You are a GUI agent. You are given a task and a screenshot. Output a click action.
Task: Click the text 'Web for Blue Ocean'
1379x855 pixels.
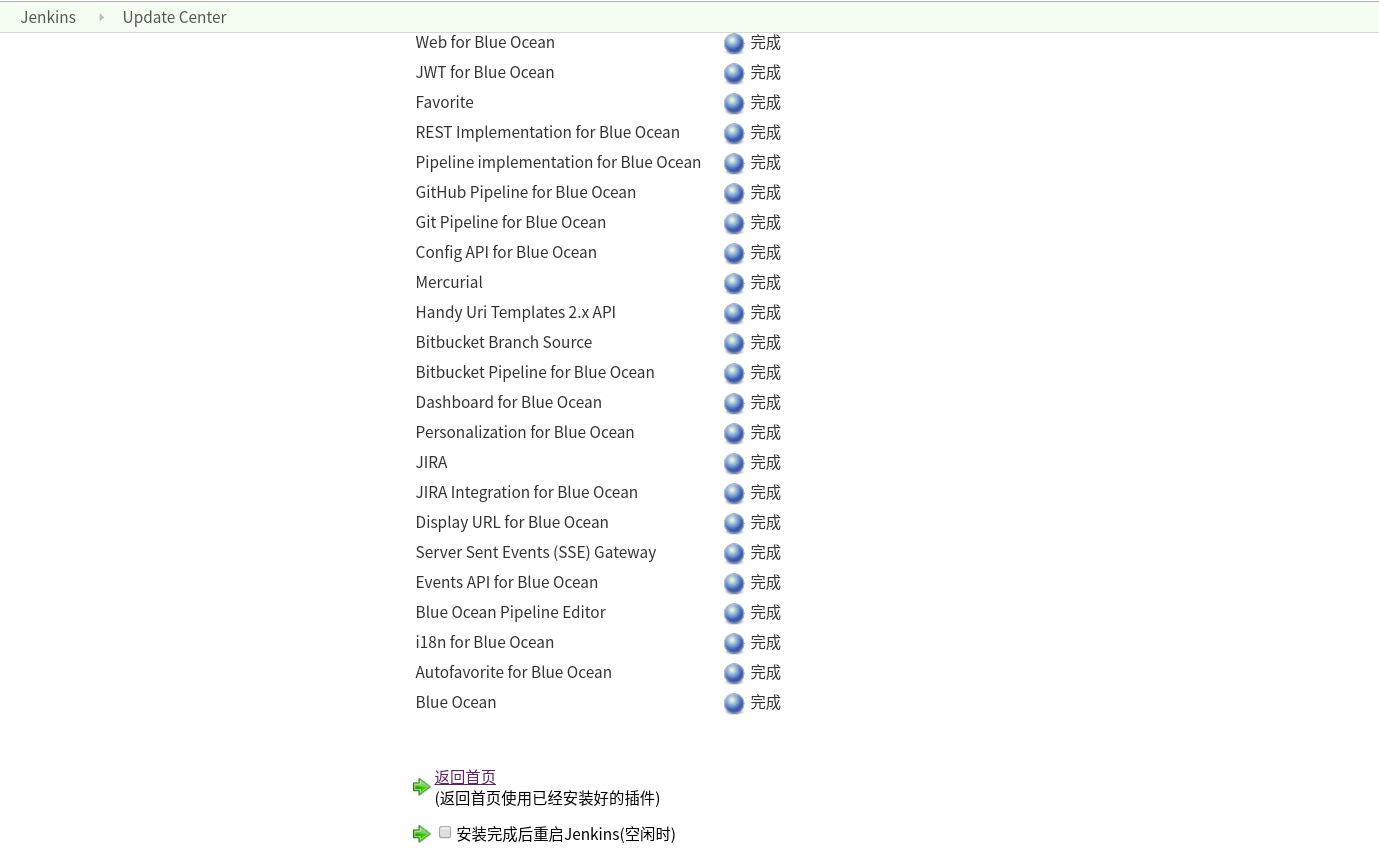click(485, 42)
